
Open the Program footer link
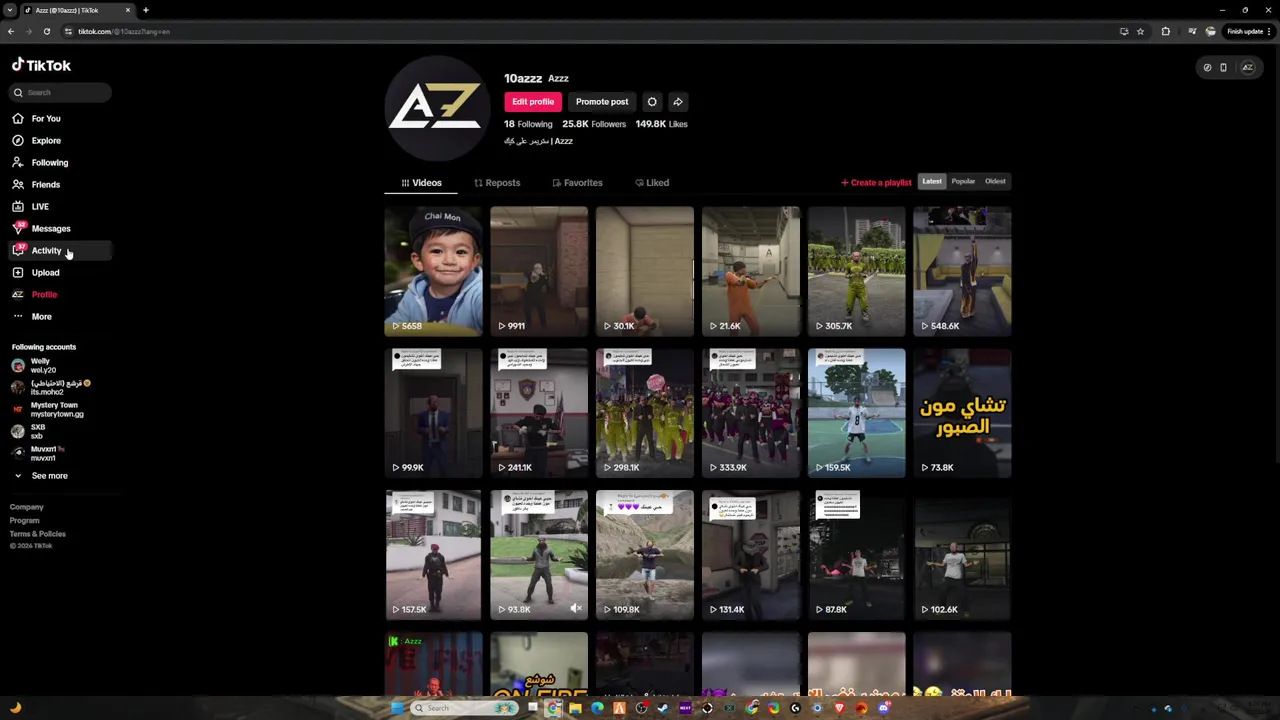[25, 520]
